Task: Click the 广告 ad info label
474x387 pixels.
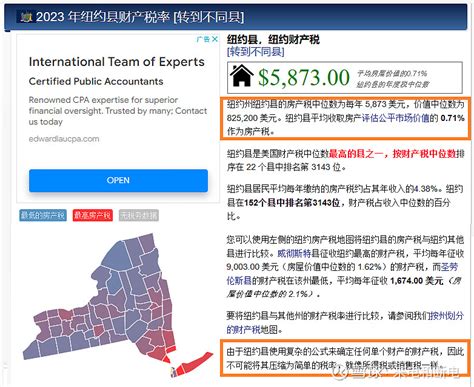Action: pyautogui.click(x=203, y=39)
